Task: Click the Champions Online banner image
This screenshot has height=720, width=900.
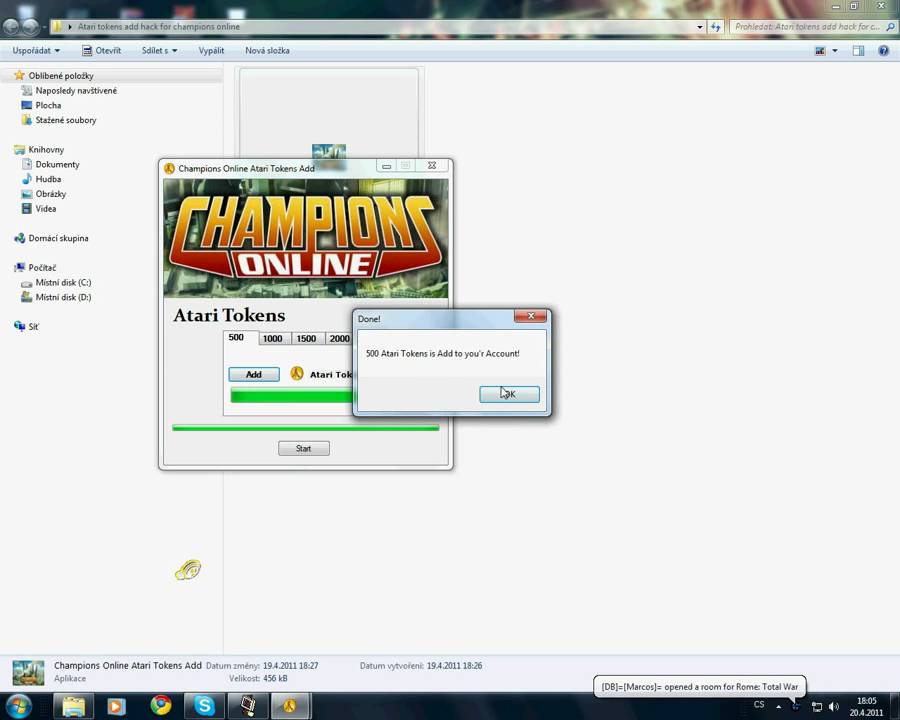Action: point(306,238)
